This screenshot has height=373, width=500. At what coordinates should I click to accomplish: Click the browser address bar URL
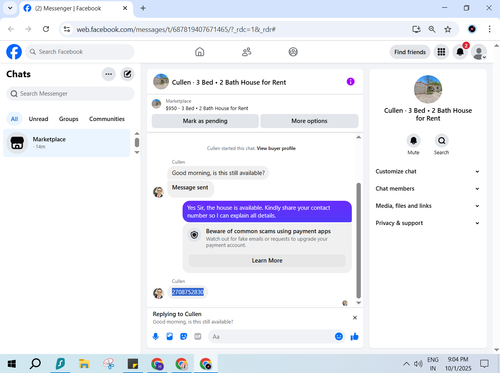coord(176,29)
